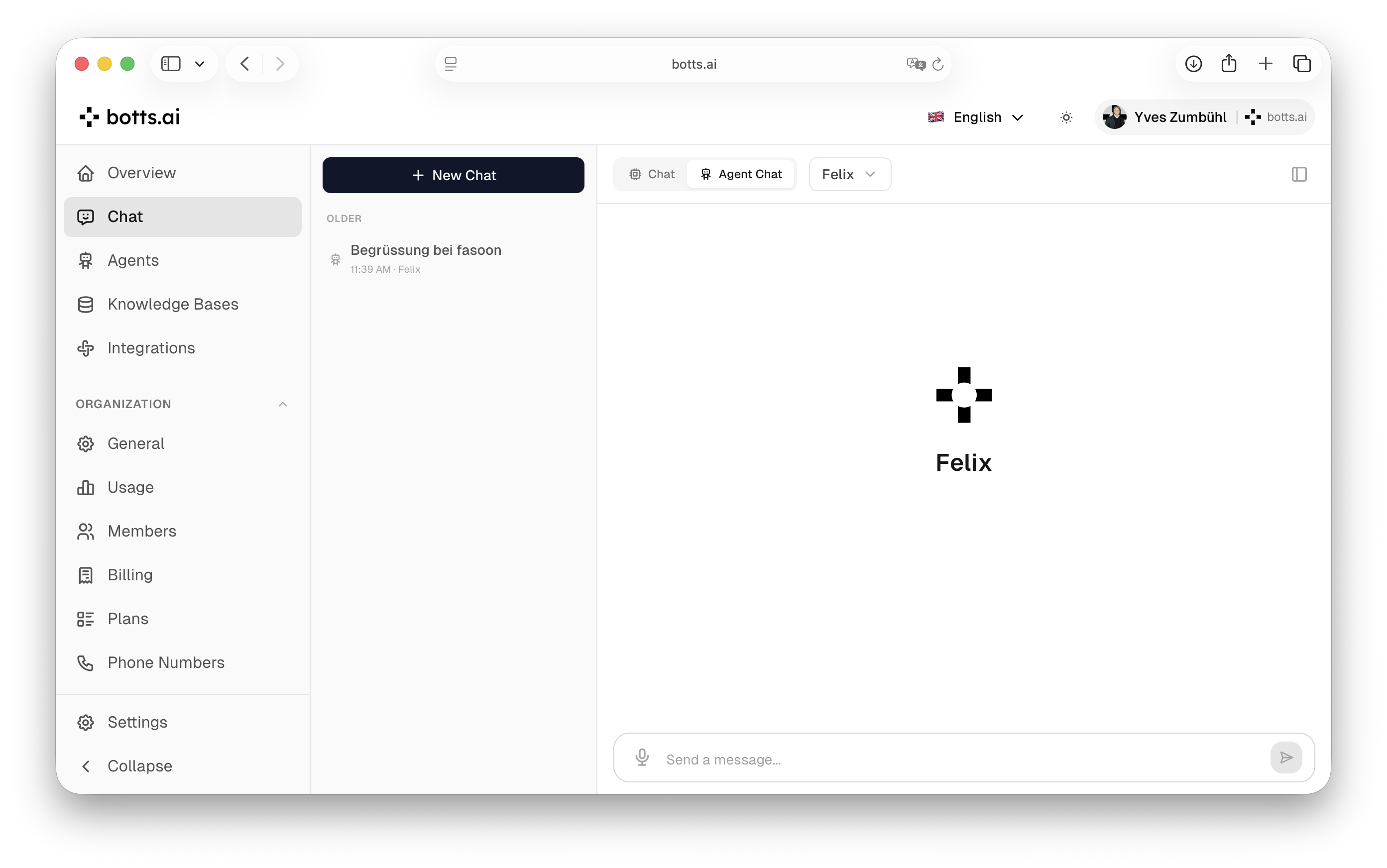1387x868 pixels.
Task: Open Safari downloads
Action: [x=1193, y=64]
